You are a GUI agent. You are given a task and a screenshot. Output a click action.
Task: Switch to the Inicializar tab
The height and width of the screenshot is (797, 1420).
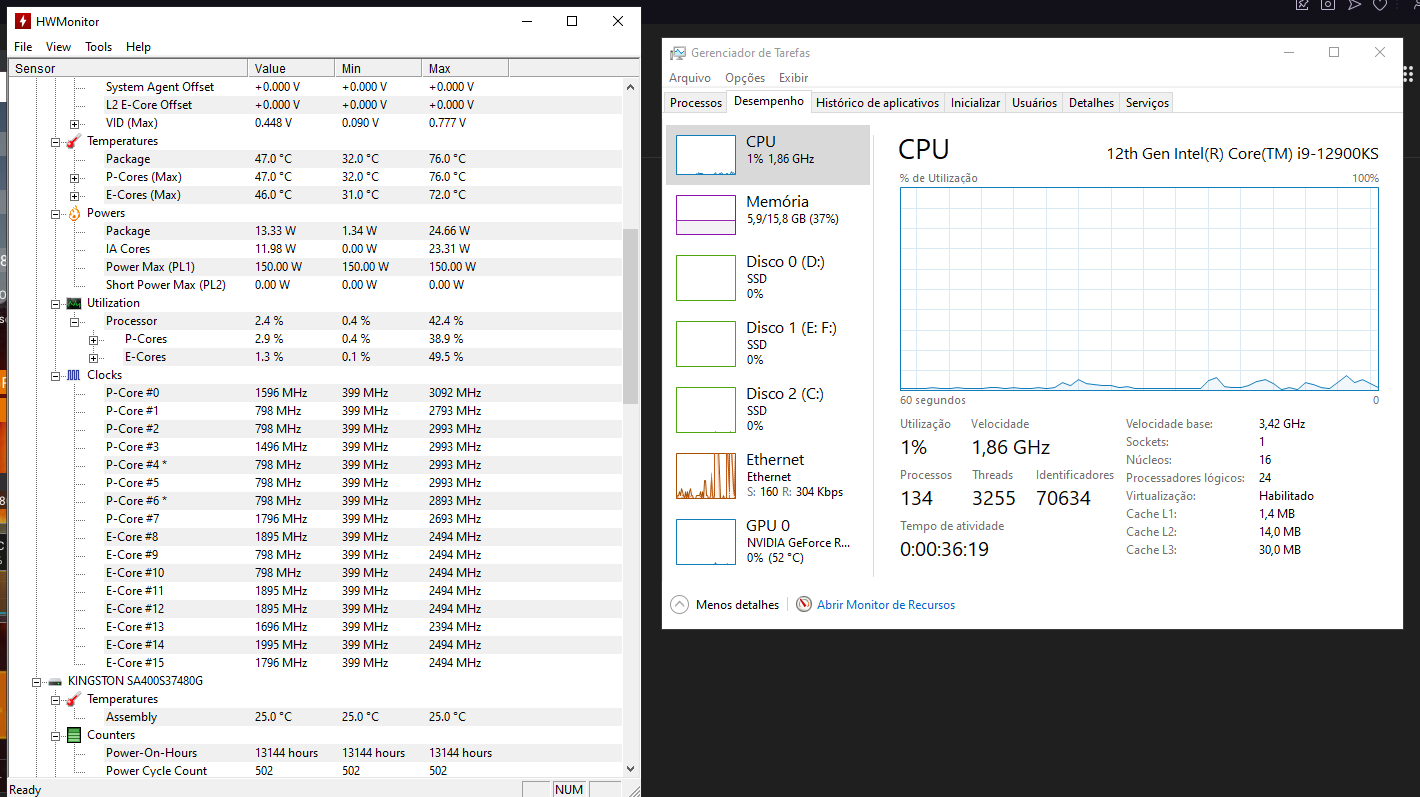(975, 103)
